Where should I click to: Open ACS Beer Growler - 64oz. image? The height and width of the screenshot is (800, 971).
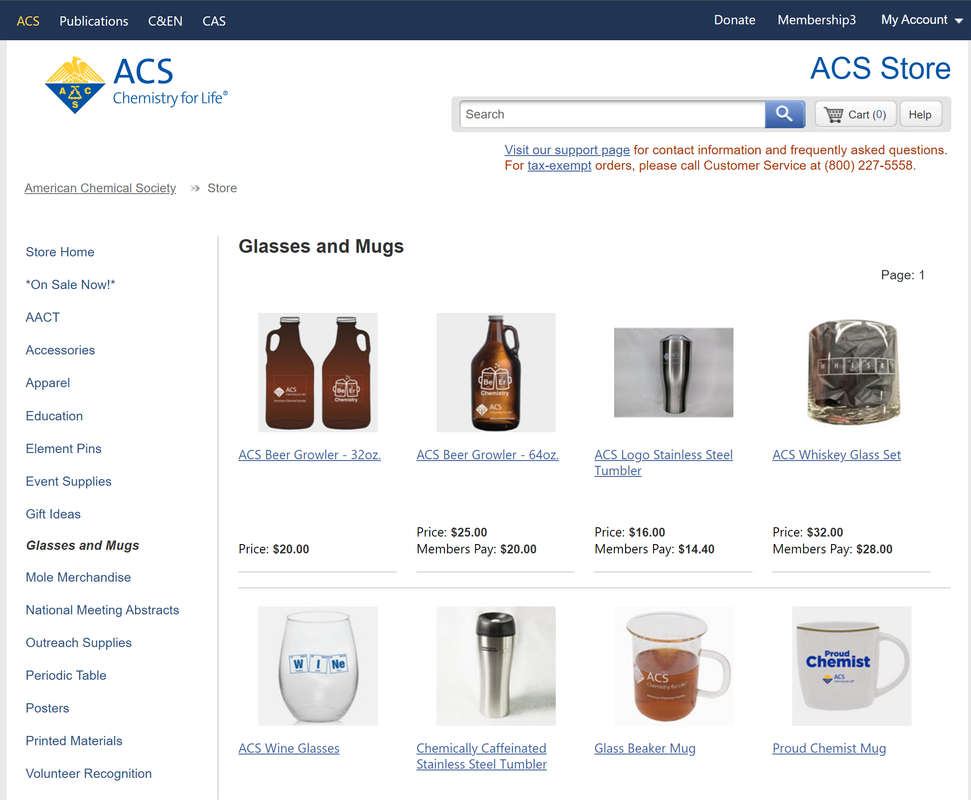(496, 372)
